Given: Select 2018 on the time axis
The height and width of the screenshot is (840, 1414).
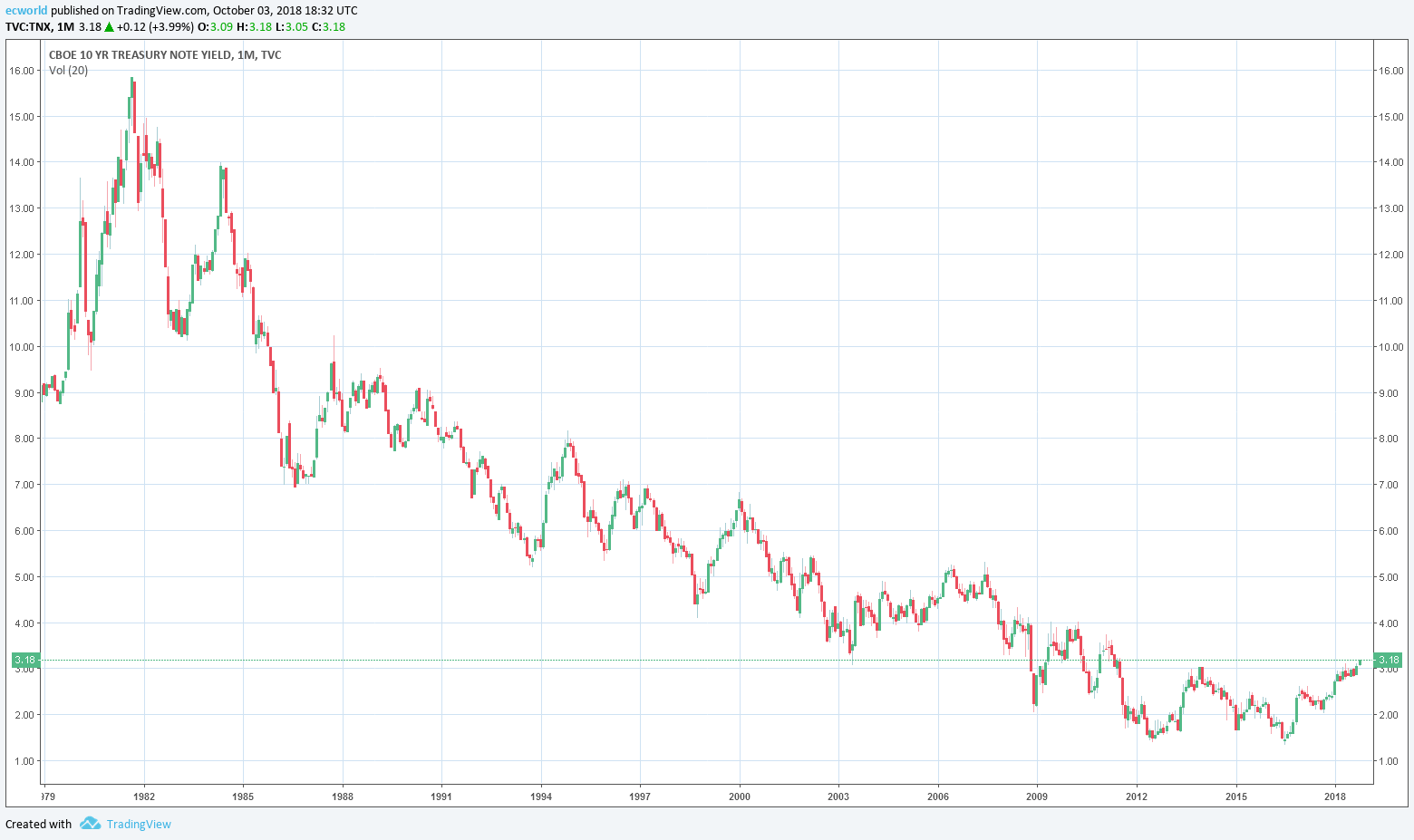Looking at the screenshot, I should 1334,797.
